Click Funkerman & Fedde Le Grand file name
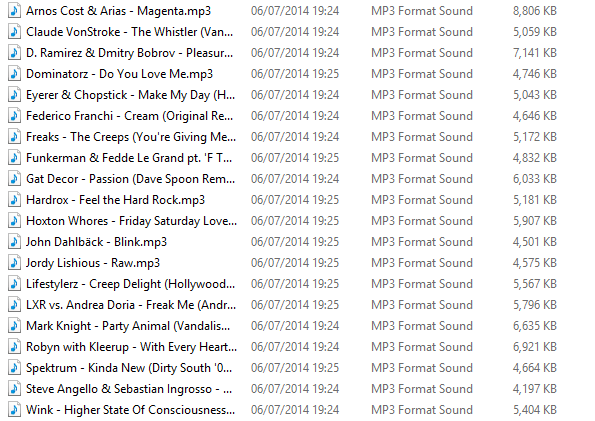 (x=129, y=158)
